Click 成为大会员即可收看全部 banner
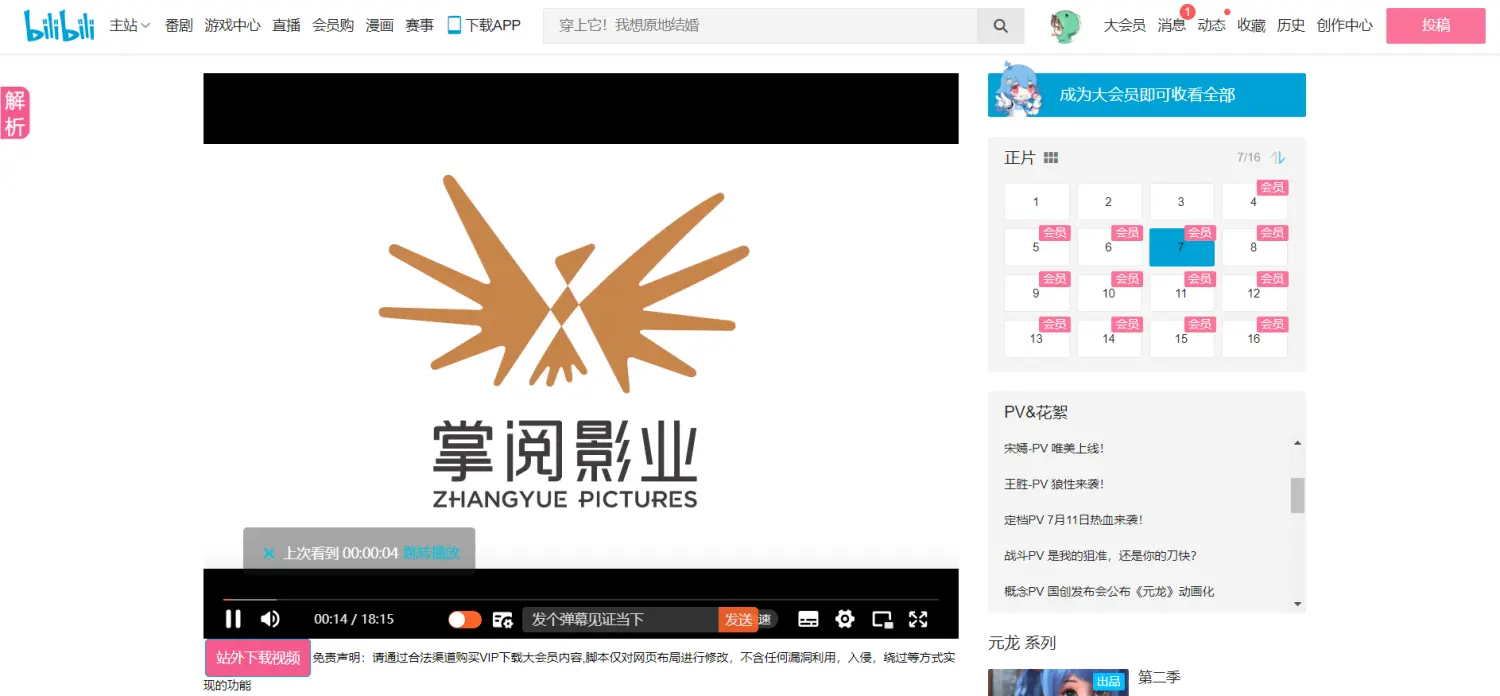This screenshot has width=1500, height=696. click(1147, 95)
